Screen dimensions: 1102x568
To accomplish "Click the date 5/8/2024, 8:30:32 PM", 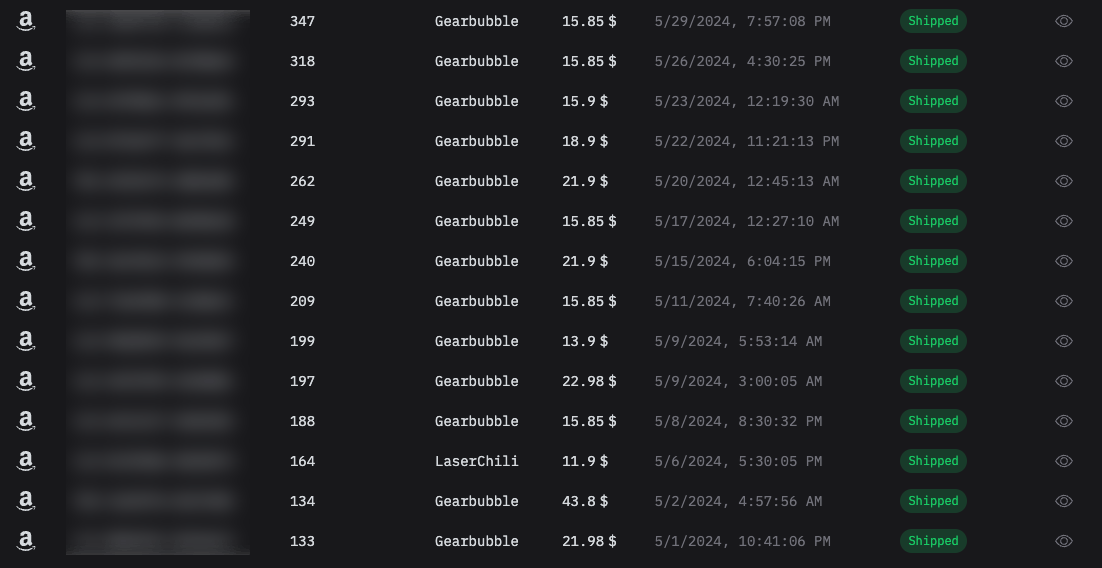I will [x=738, y=421].
